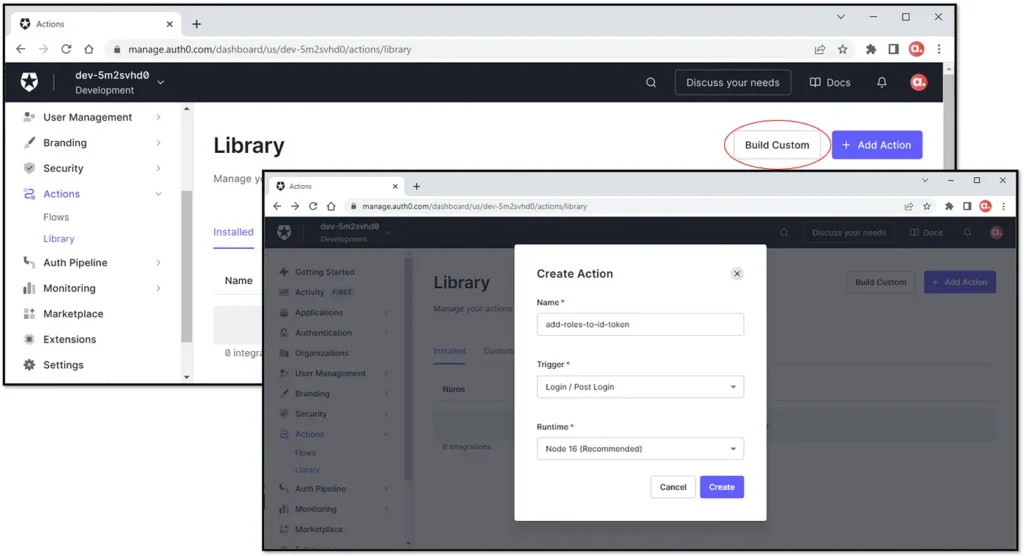
Task: Click Add Action button in back window
Action: [877, 145]
